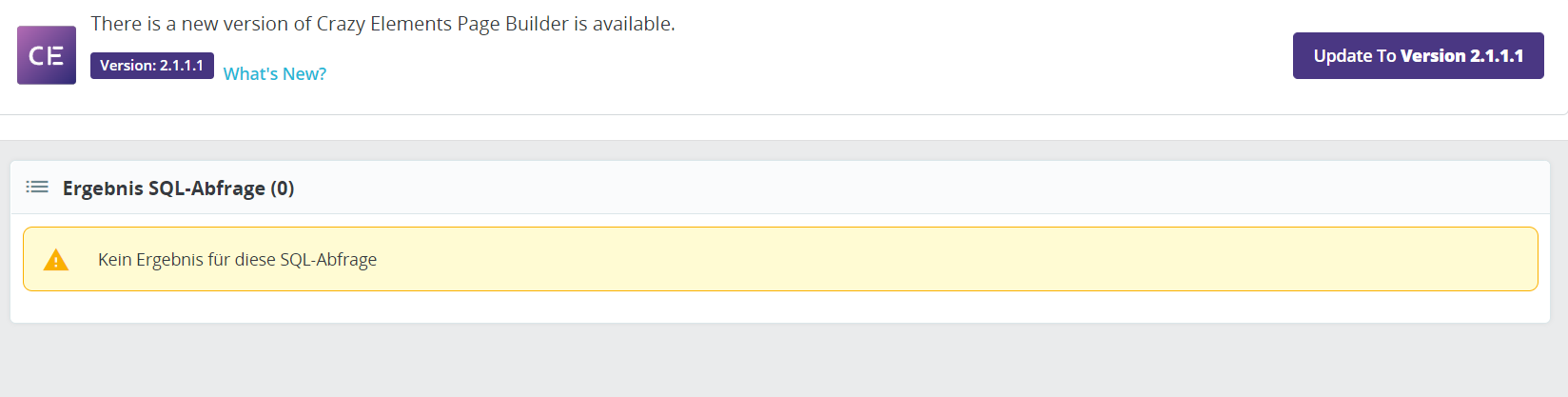Click Update To Version 2.1.1.1 button
Screen dimensions: 1568x397
pyautogui.click(x=1418, y=55)
